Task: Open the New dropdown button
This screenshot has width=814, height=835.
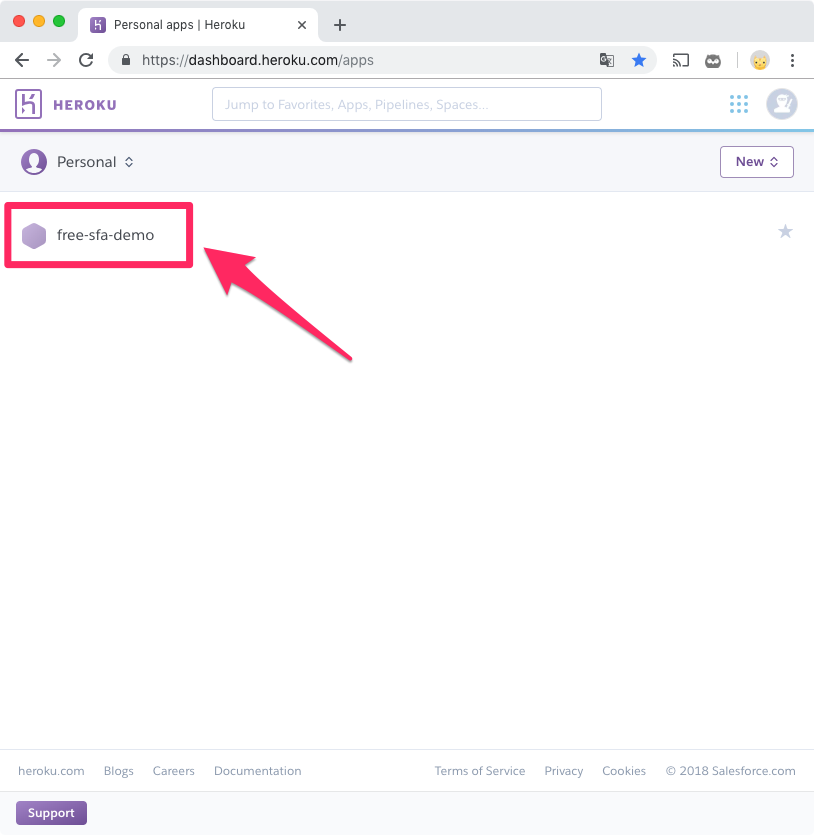Action: click(x=757, y=162)
